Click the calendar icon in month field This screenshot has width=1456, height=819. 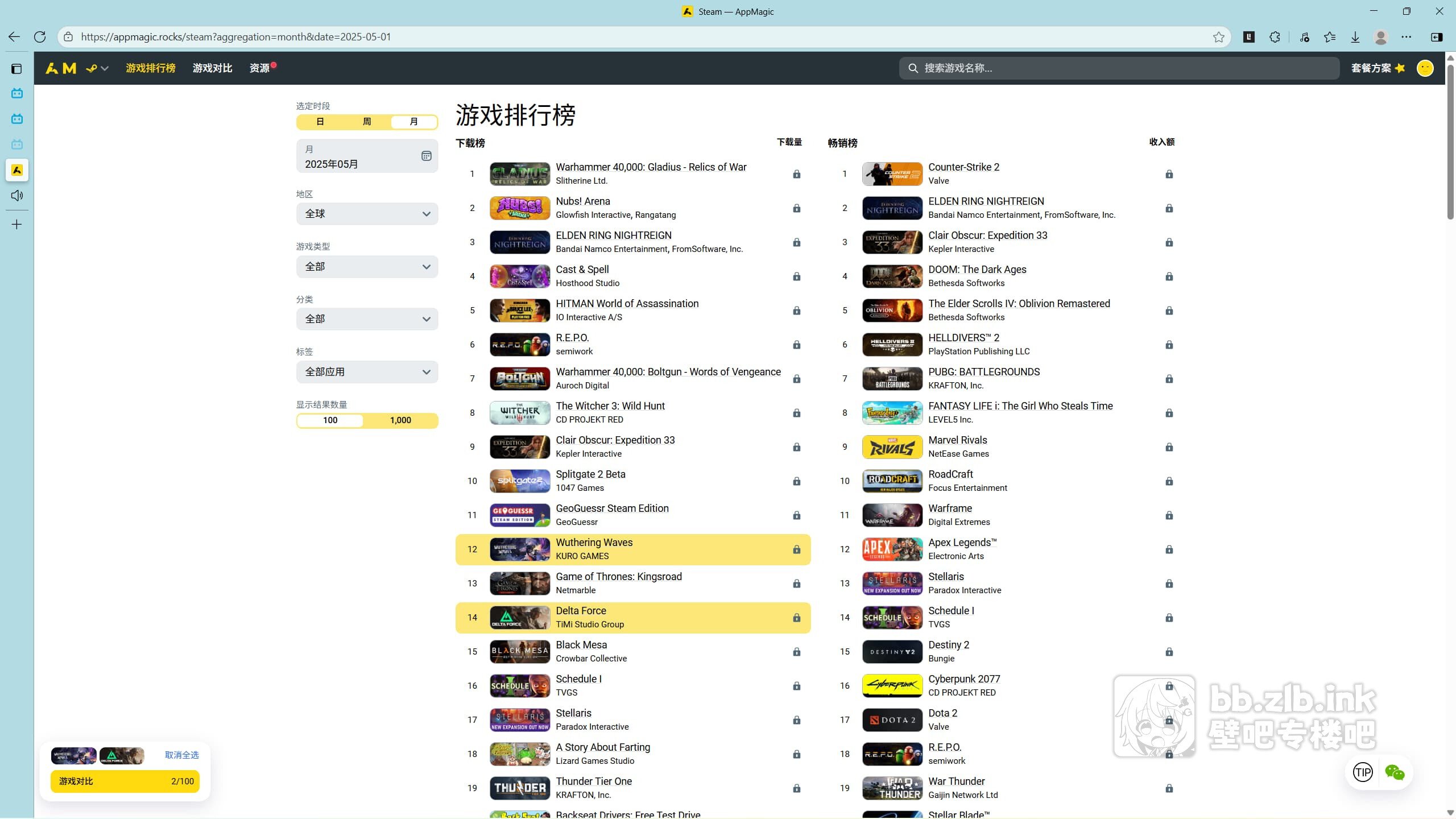(x=426, y=156)
